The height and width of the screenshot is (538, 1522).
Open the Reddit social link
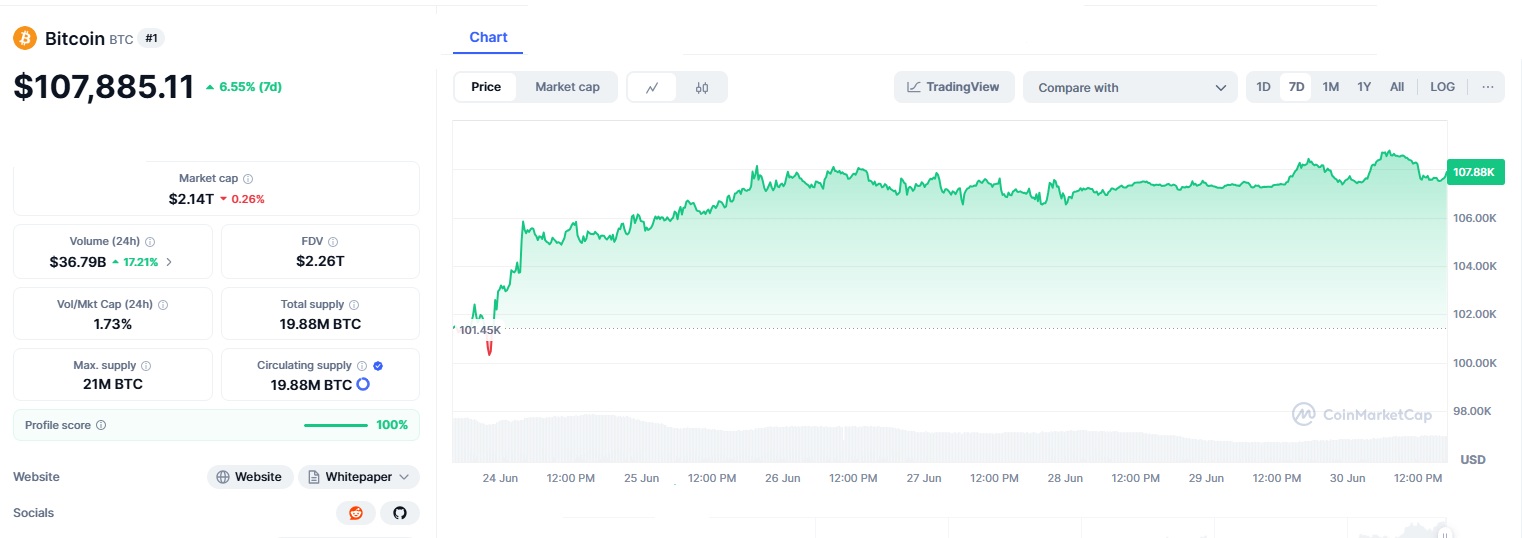click(356, 513)
